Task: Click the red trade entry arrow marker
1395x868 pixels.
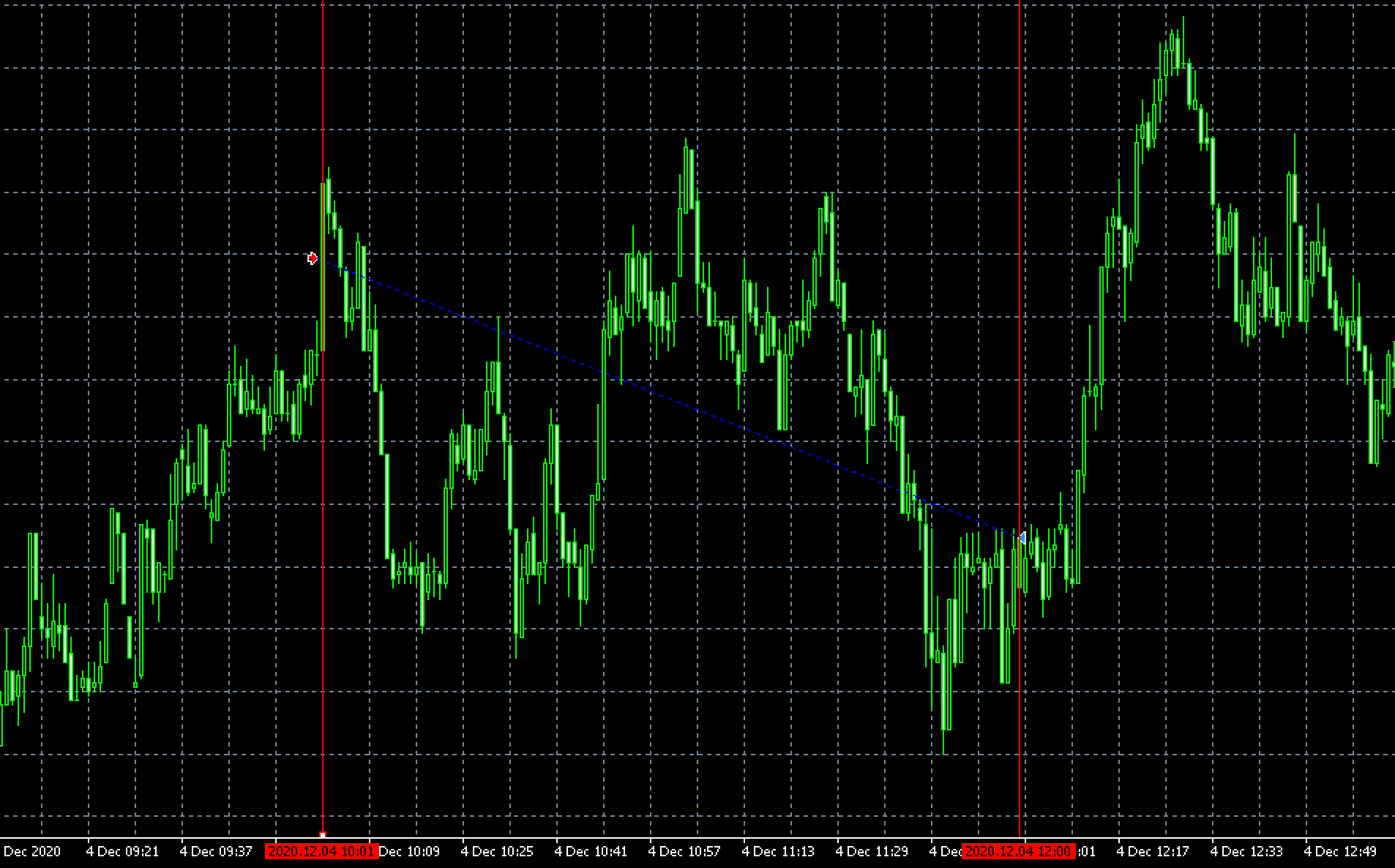Action: click(x=313, y=258)
